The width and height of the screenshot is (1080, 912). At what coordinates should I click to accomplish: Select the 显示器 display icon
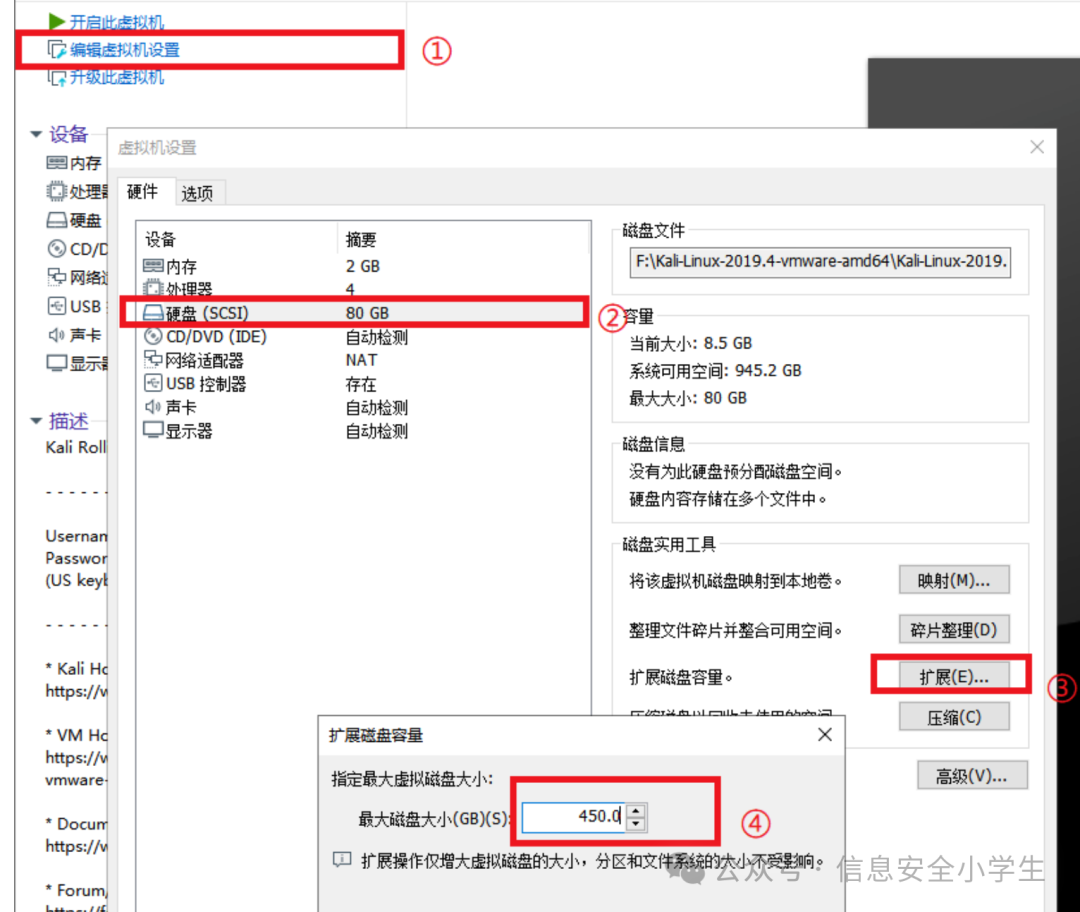[154, 431]
